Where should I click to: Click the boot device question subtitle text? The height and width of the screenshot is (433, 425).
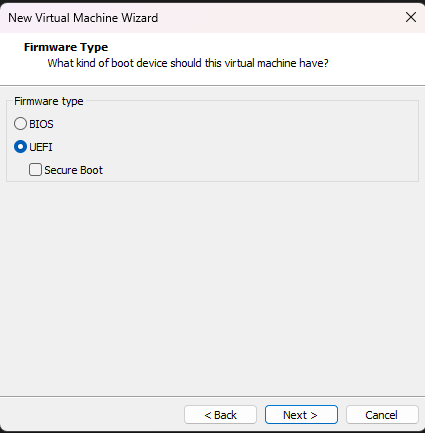point(188,63)
